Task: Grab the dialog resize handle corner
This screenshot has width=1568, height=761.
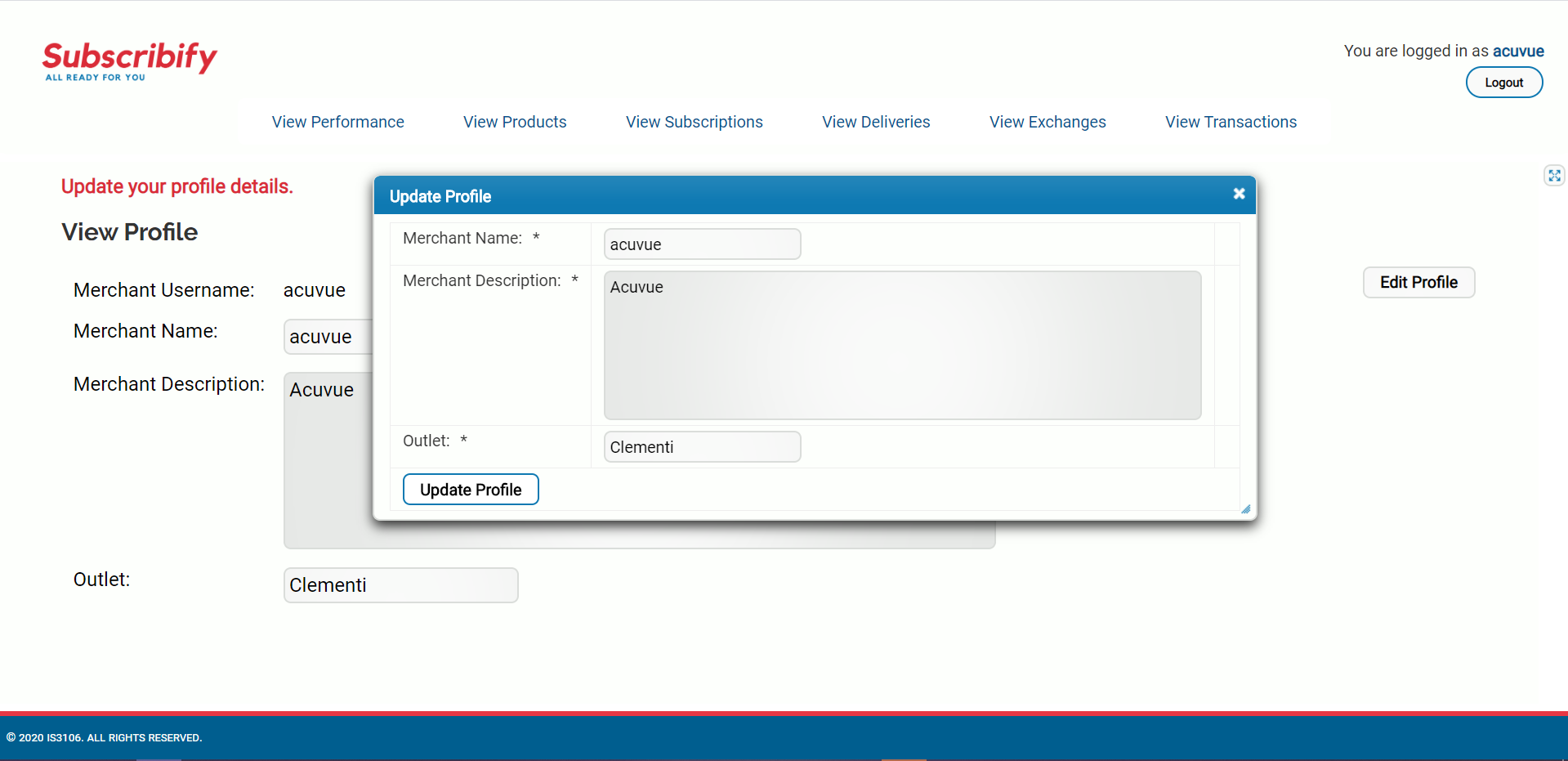Action: pyautogui.click(x=1245, y=509)
